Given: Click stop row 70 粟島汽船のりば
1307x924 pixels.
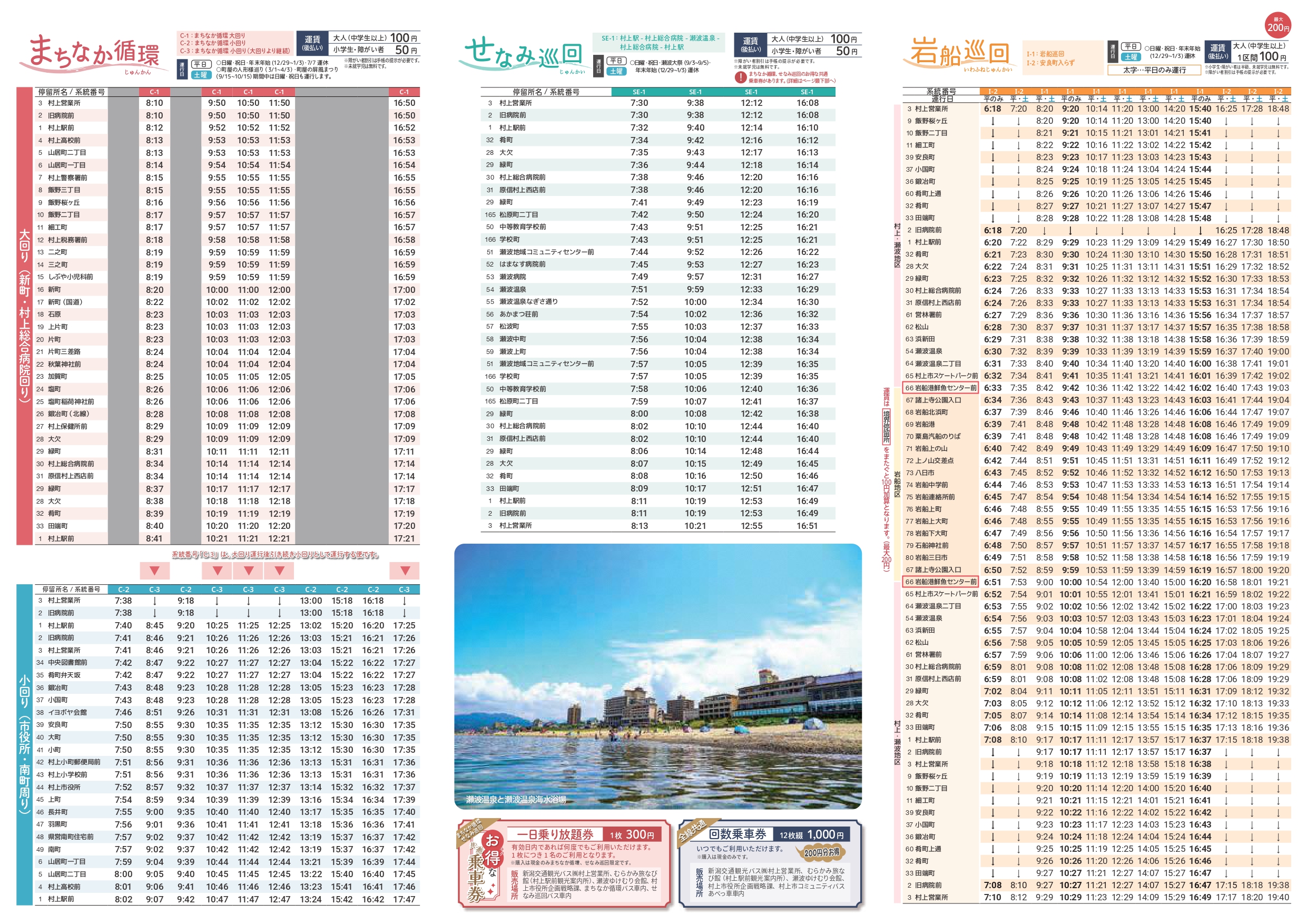Looking at the screenshot, I should (1097, 436).
